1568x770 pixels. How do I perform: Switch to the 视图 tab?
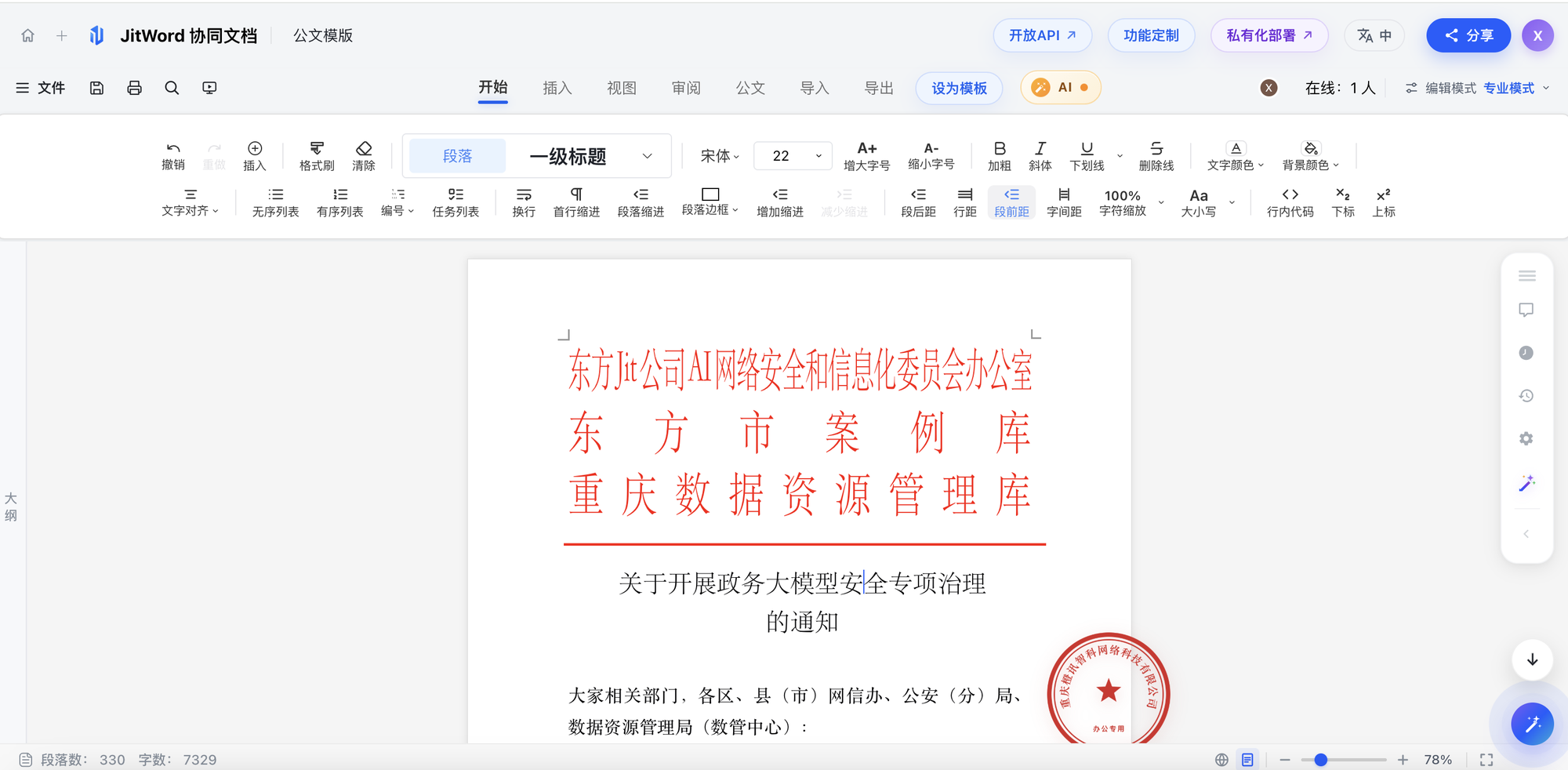622,88
